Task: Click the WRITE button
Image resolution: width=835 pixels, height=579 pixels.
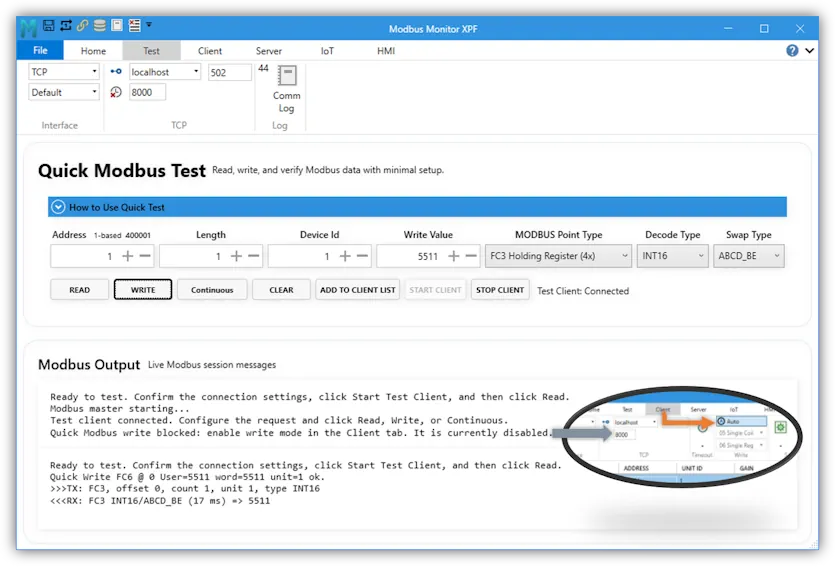Action: coord(143,290)
